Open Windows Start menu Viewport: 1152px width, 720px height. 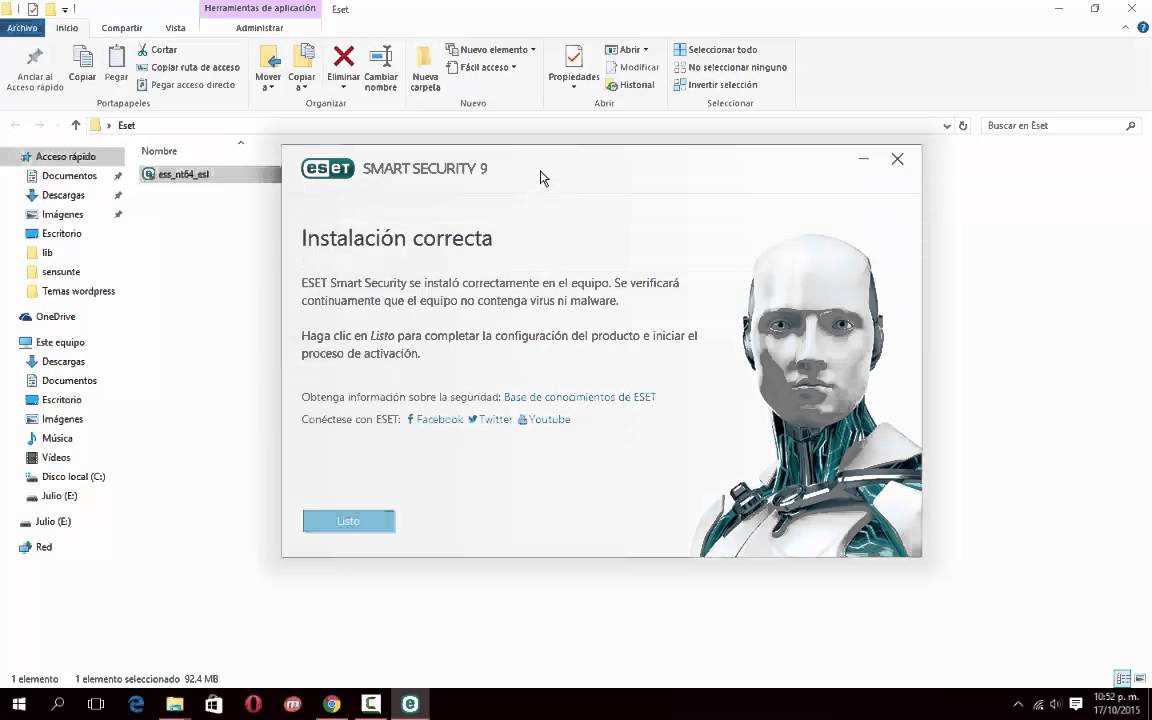(19, 704)
